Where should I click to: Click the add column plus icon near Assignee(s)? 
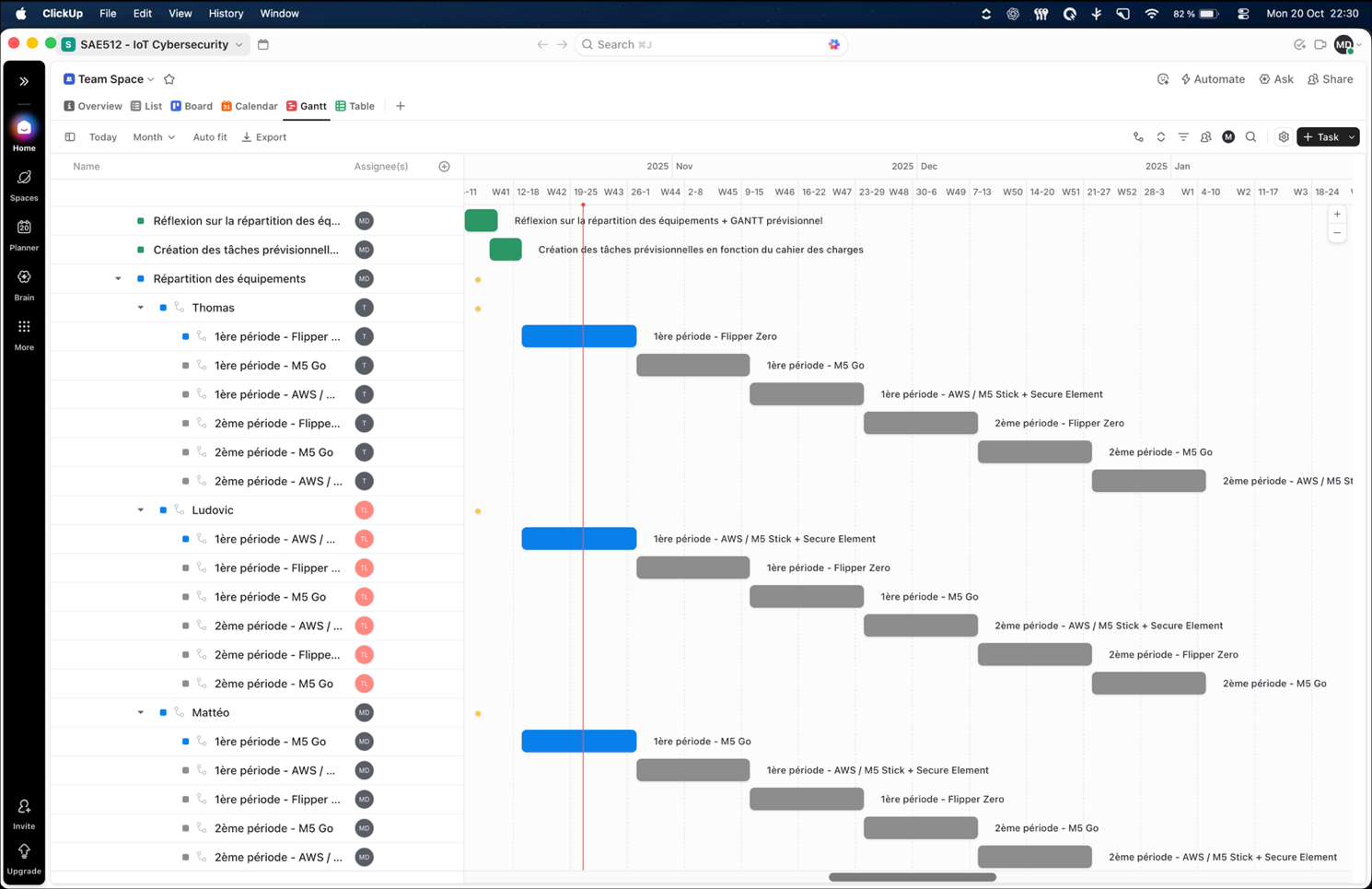444,166
